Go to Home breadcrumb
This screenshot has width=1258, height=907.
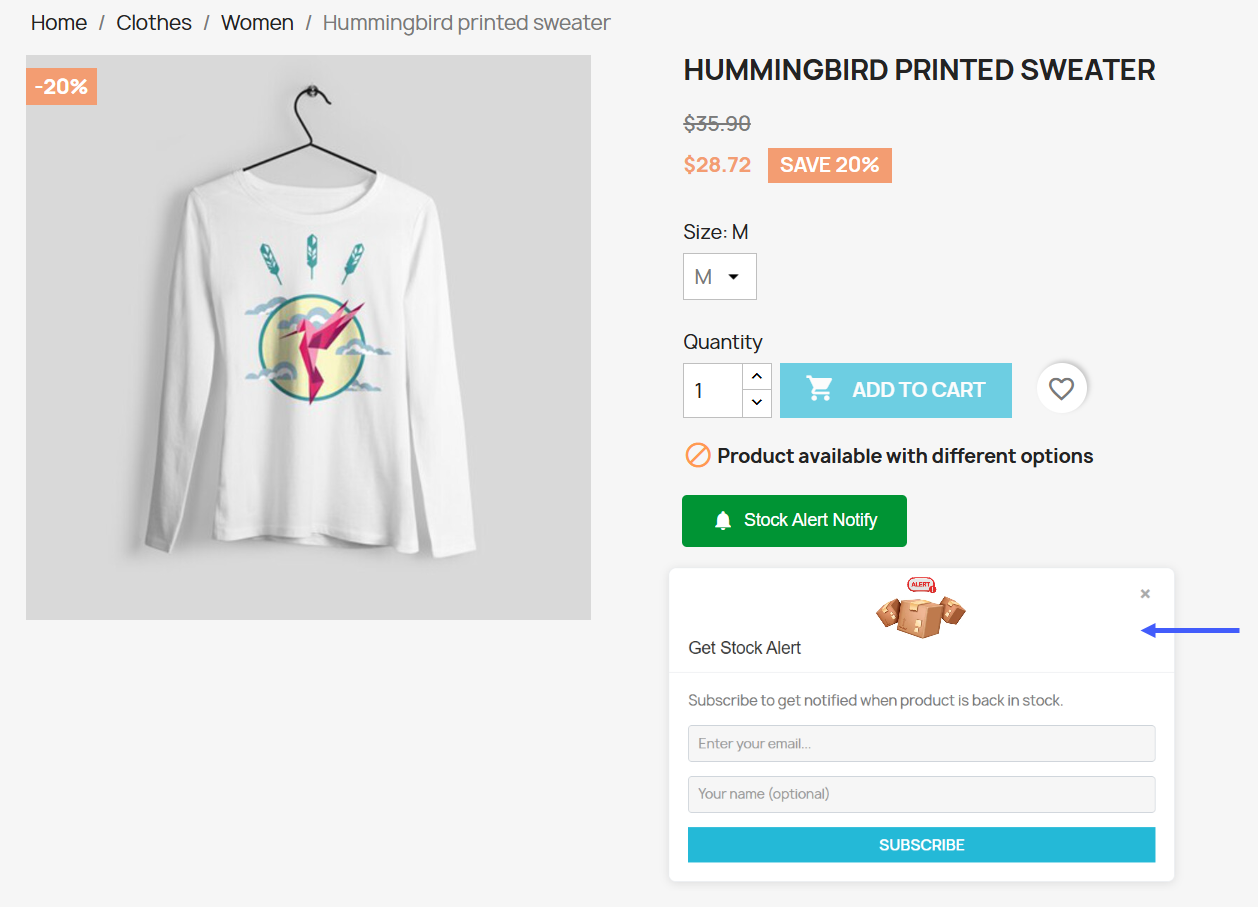click(59, 23)
